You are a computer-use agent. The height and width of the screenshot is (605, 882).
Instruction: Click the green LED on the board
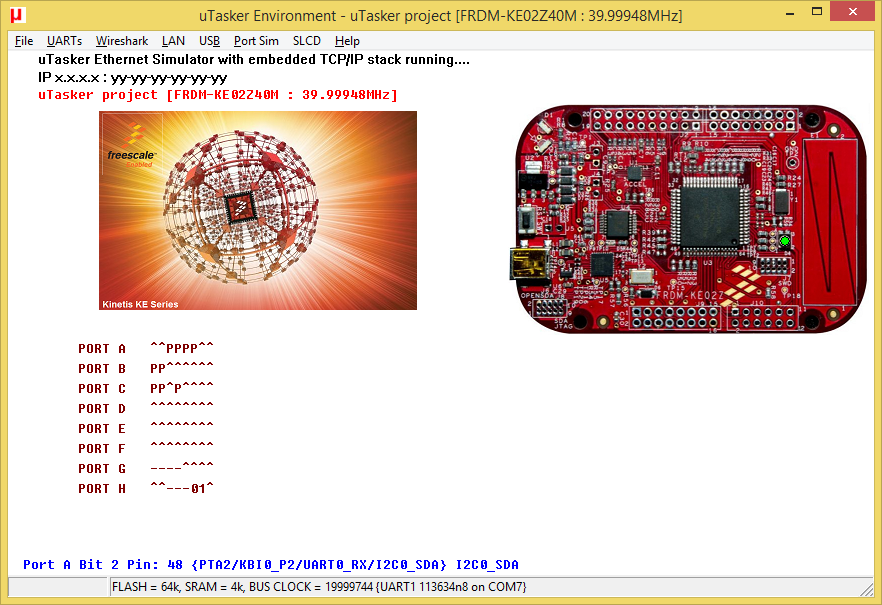[784, 241]
